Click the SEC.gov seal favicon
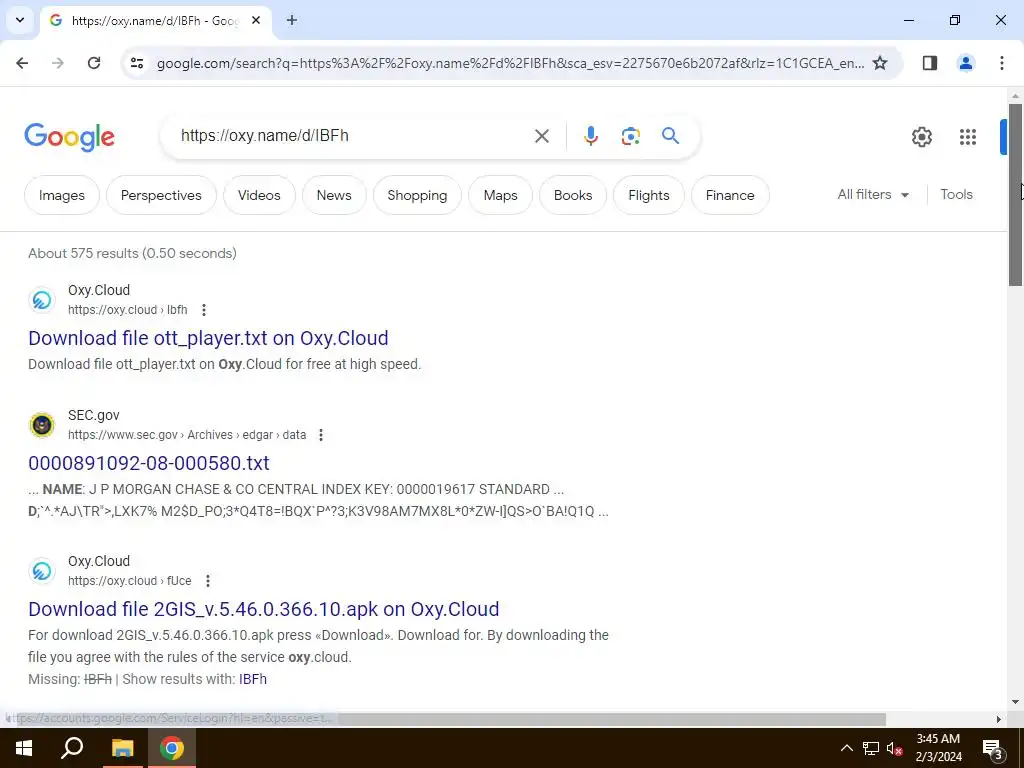The height and width of the screenshot is (768, 1024). [42, 425]
